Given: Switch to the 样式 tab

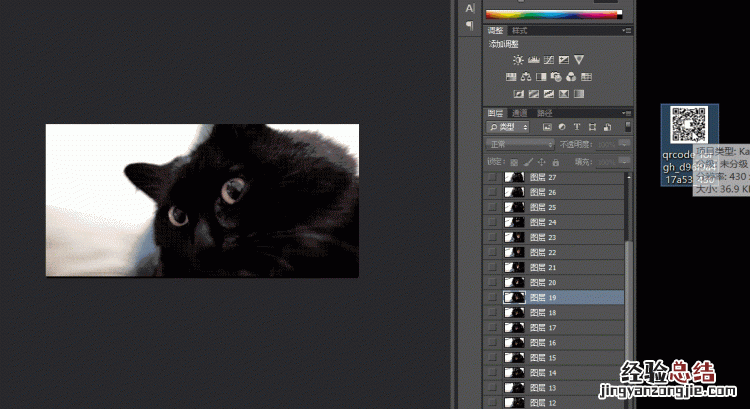Looking at the screenshot, I should click(x=520, y=31).
